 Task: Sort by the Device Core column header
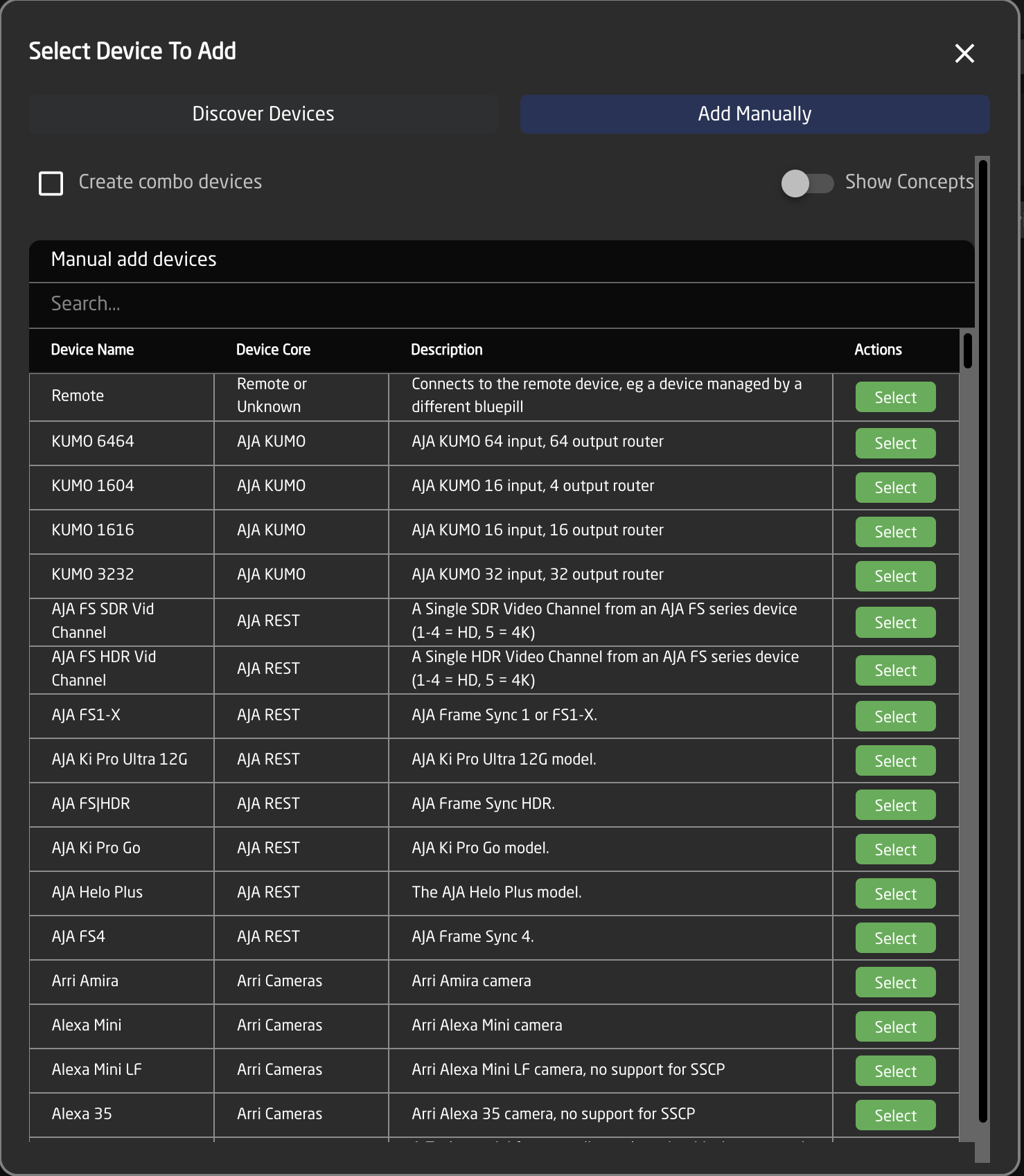pos(273,350)
